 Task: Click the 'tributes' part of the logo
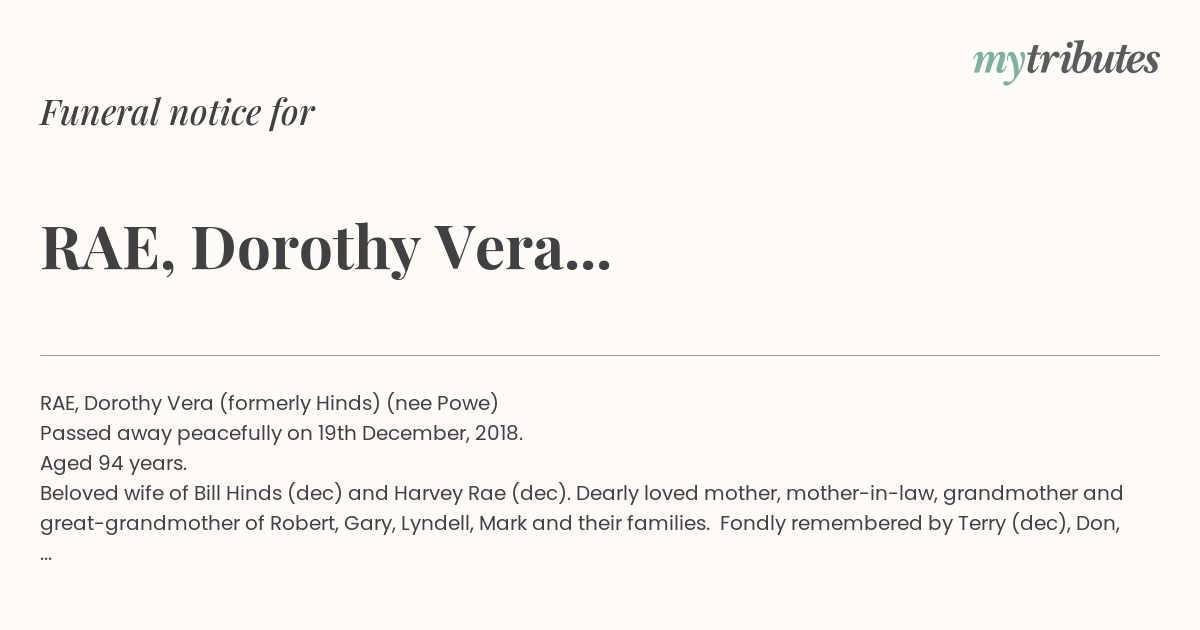point(1092,59)
